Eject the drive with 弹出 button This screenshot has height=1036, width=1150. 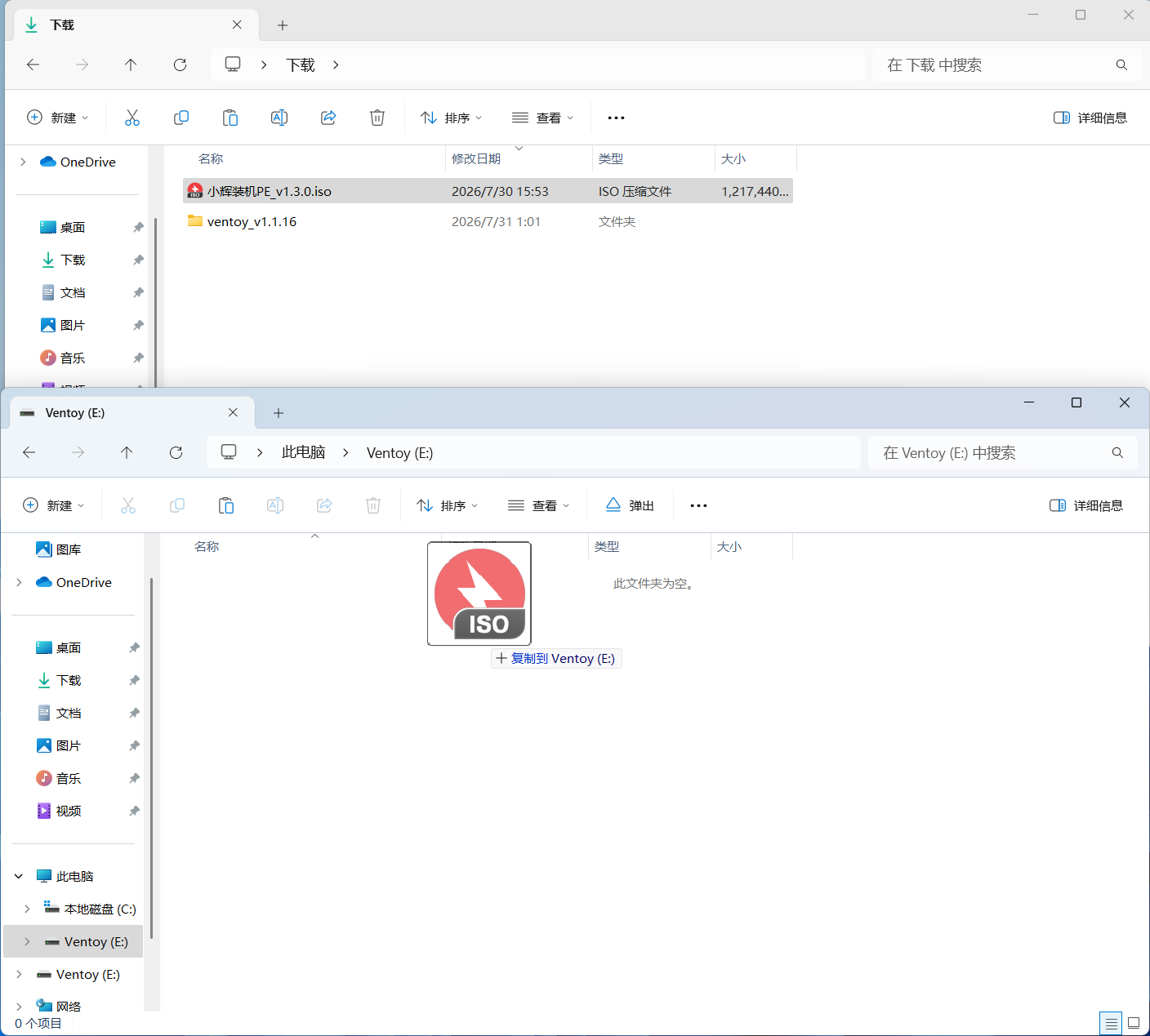[x=631, y=505]
